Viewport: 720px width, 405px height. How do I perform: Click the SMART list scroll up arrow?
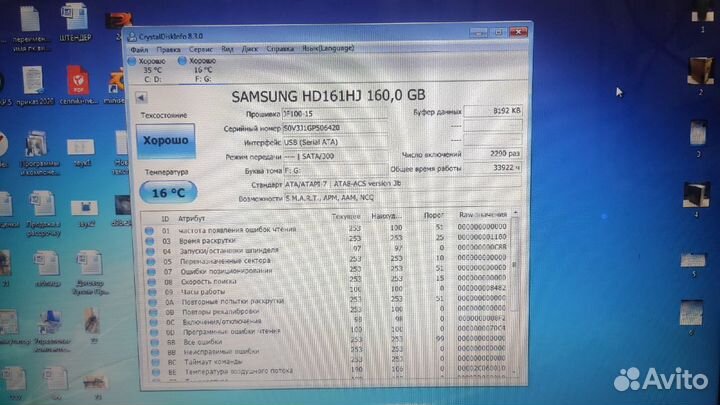[515, 214]
